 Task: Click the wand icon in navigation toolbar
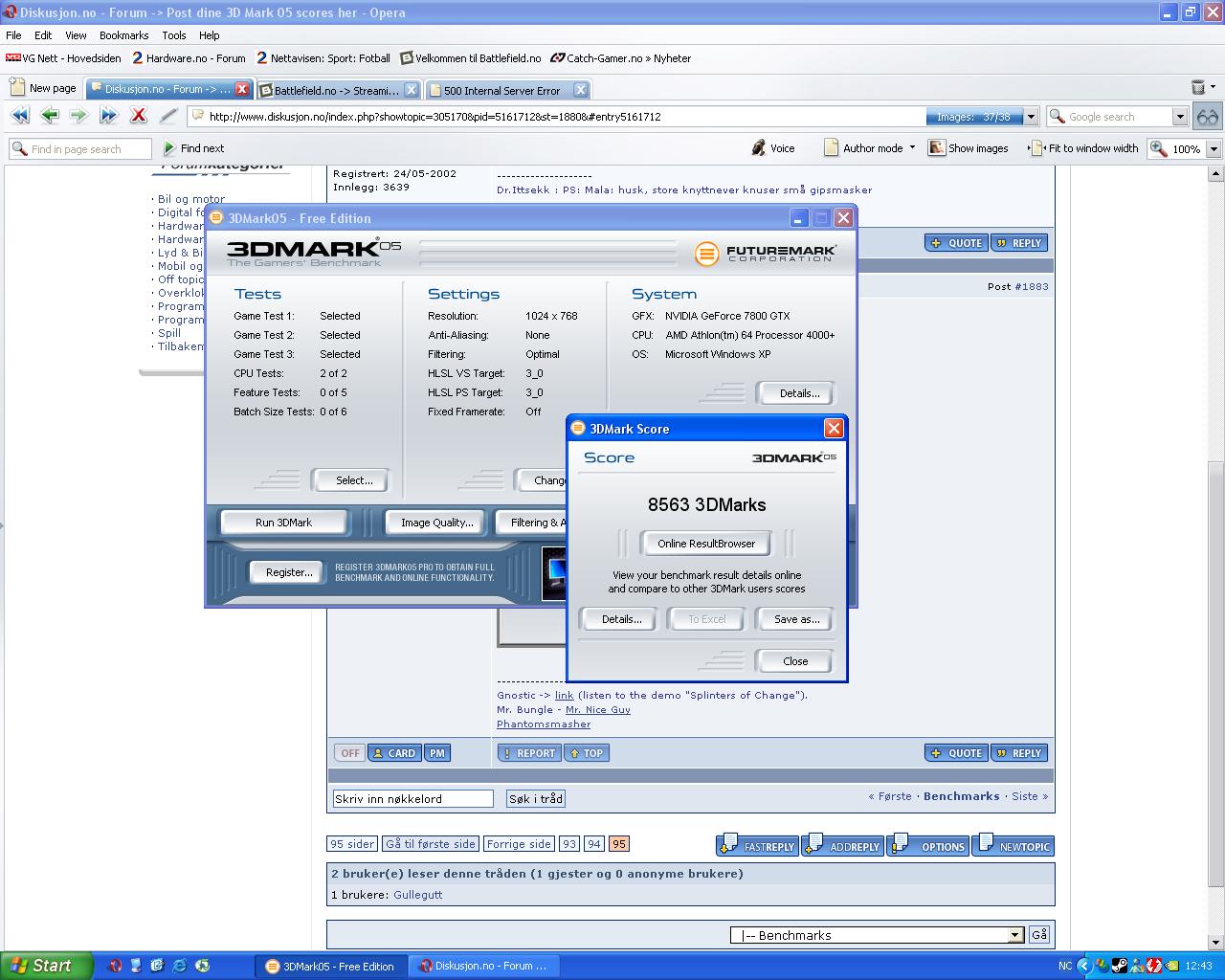168,116
